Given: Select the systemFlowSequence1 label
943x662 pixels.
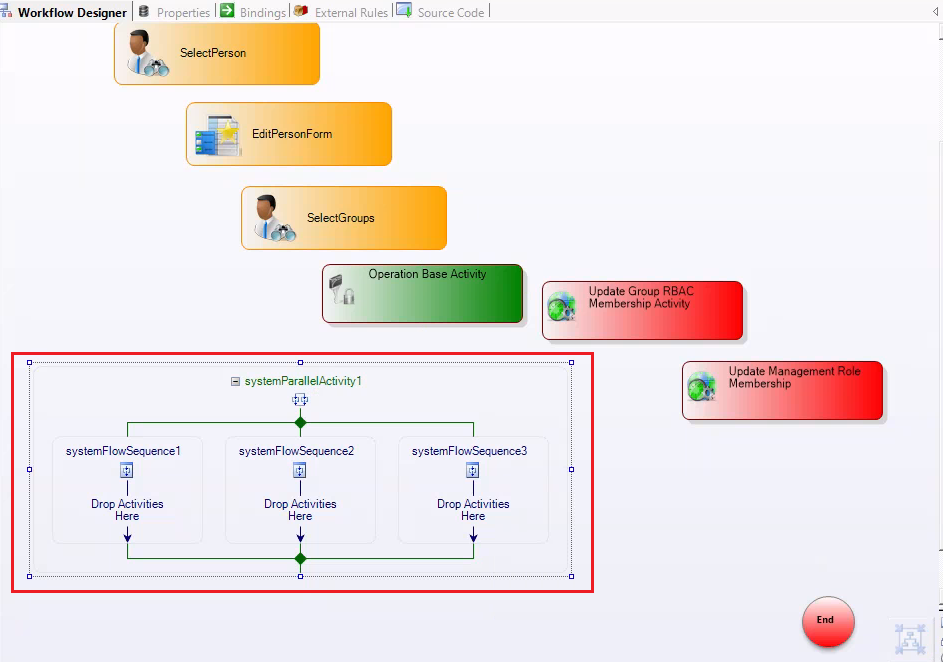Looking at the screenshot, I should click(x=123, y=451).
